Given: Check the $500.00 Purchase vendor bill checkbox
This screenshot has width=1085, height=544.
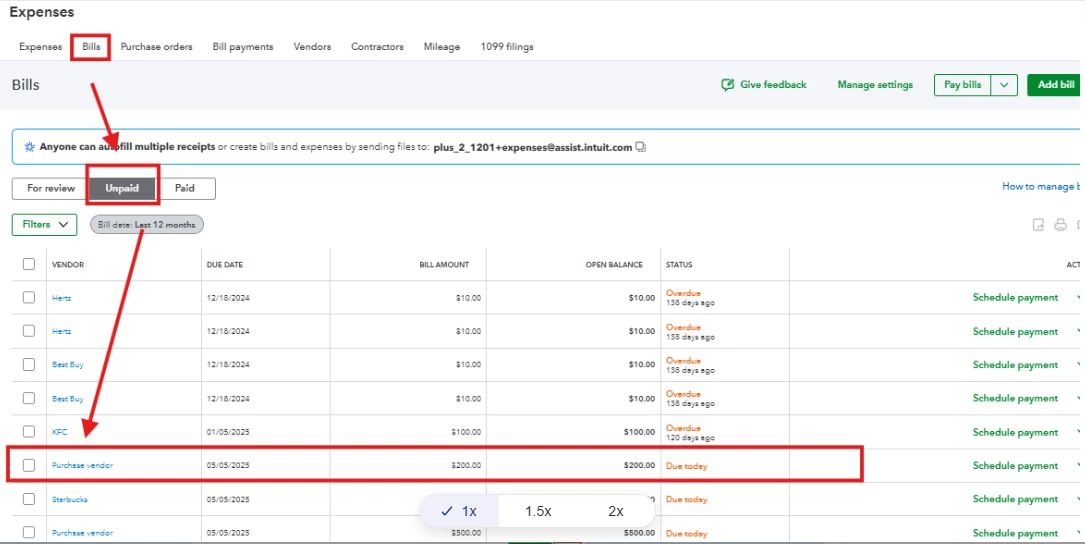Looking at the screenshot, I should pyautogui.click(x=28, y=532).
